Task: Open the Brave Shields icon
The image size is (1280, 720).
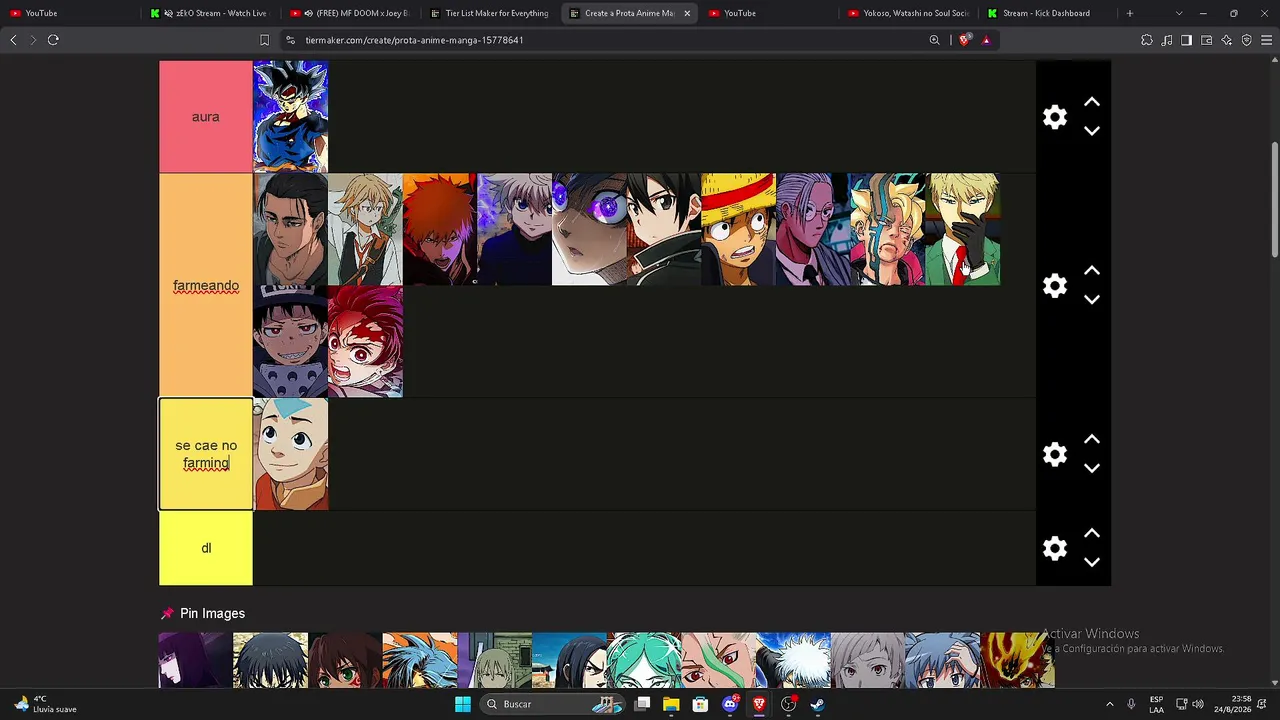Action: pos(964,40)
